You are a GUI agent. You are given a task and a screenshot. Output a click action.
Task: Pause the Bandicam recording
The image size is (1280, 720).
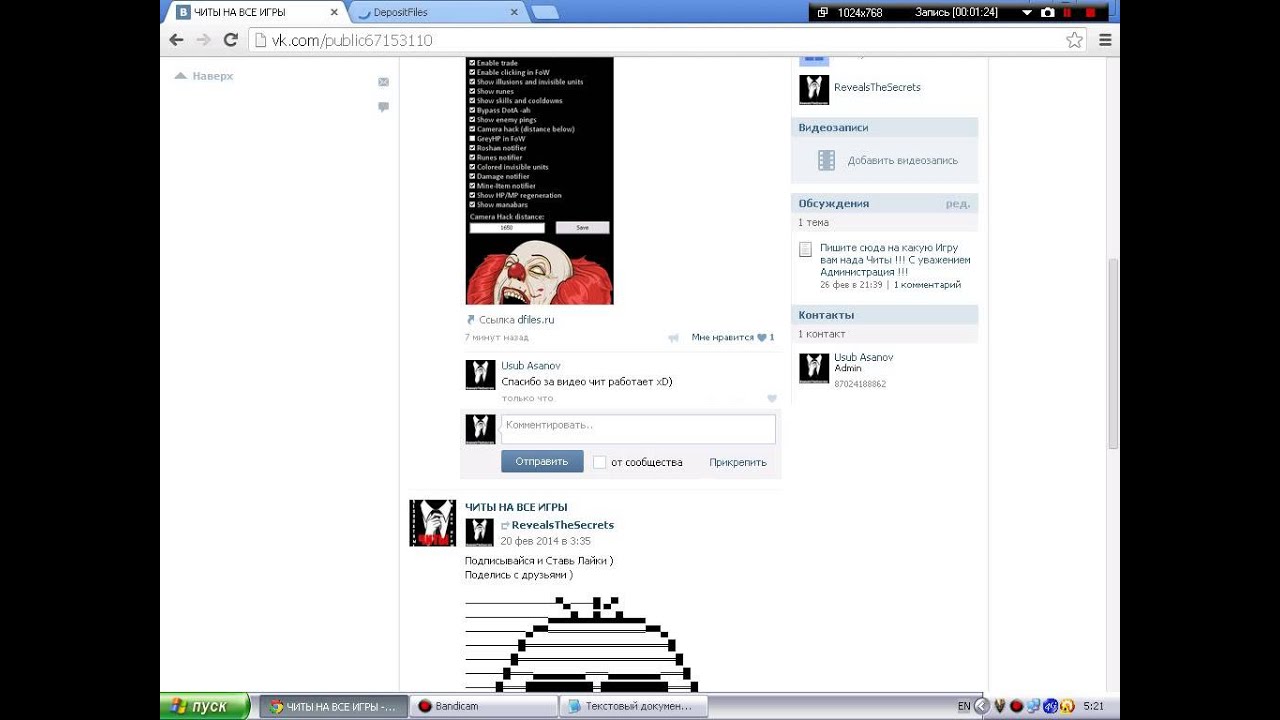1068,12
